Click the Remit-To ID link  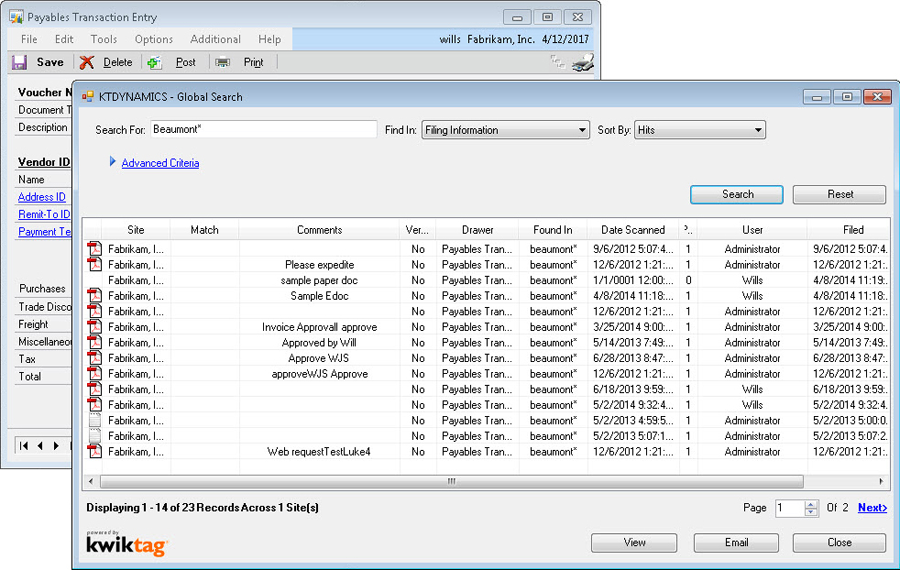tap(44, 214)
